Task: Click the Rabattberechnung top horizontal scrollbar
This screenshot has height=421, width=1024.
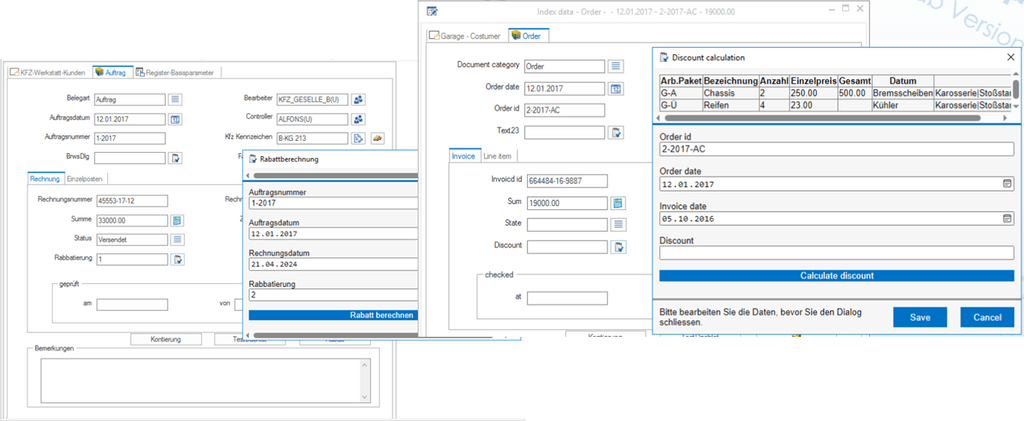Action: (x=336, y=176)
